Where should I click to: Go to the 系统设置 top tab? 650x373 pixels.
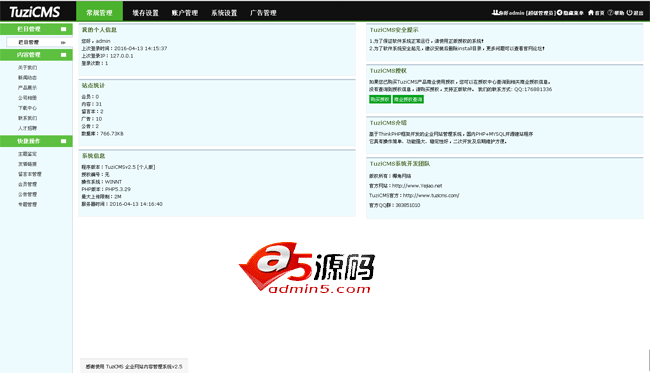point(224,13)
